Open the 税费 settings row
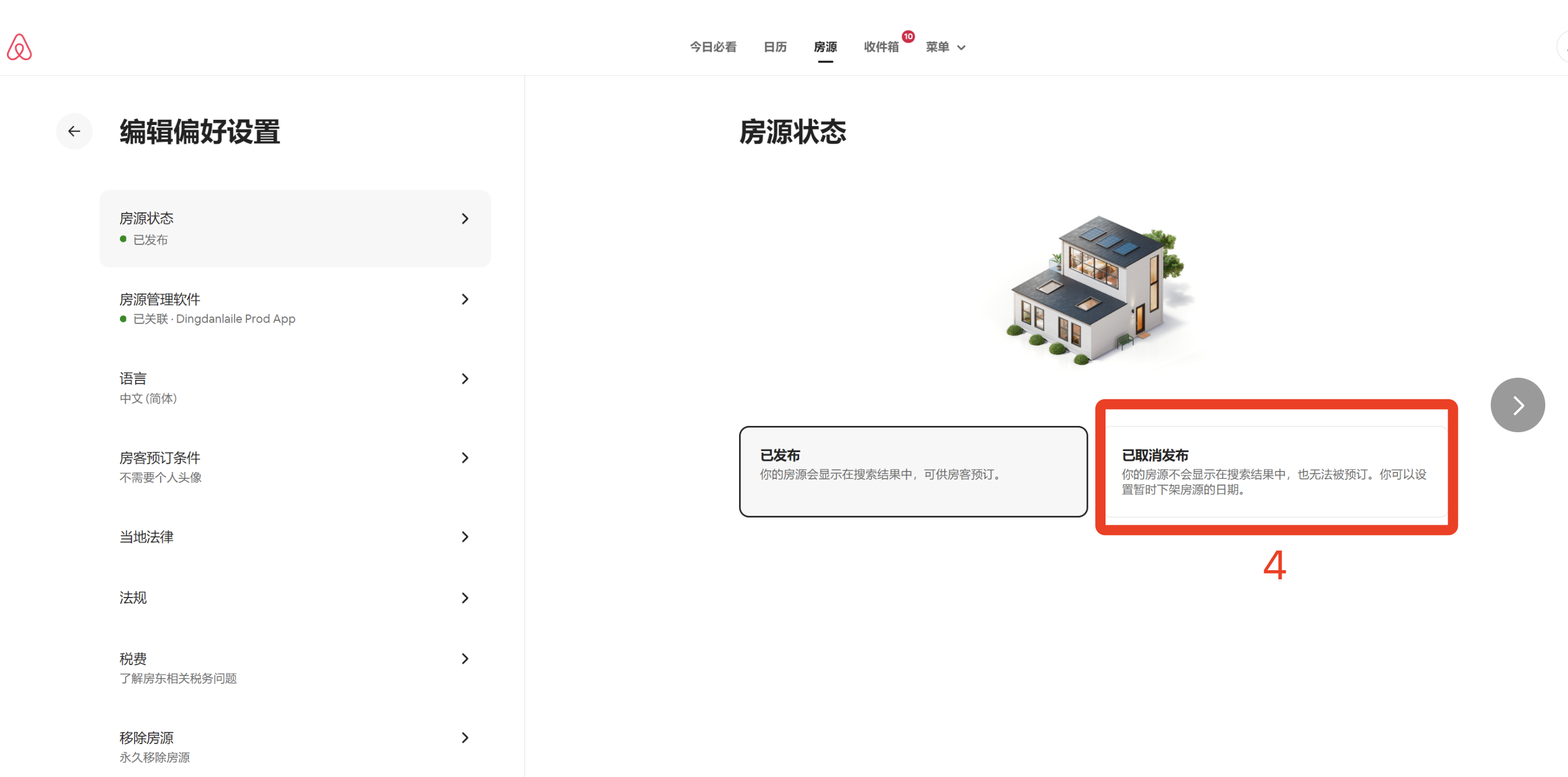Screen dimensions: 1568x777 (x=295, y=667)
